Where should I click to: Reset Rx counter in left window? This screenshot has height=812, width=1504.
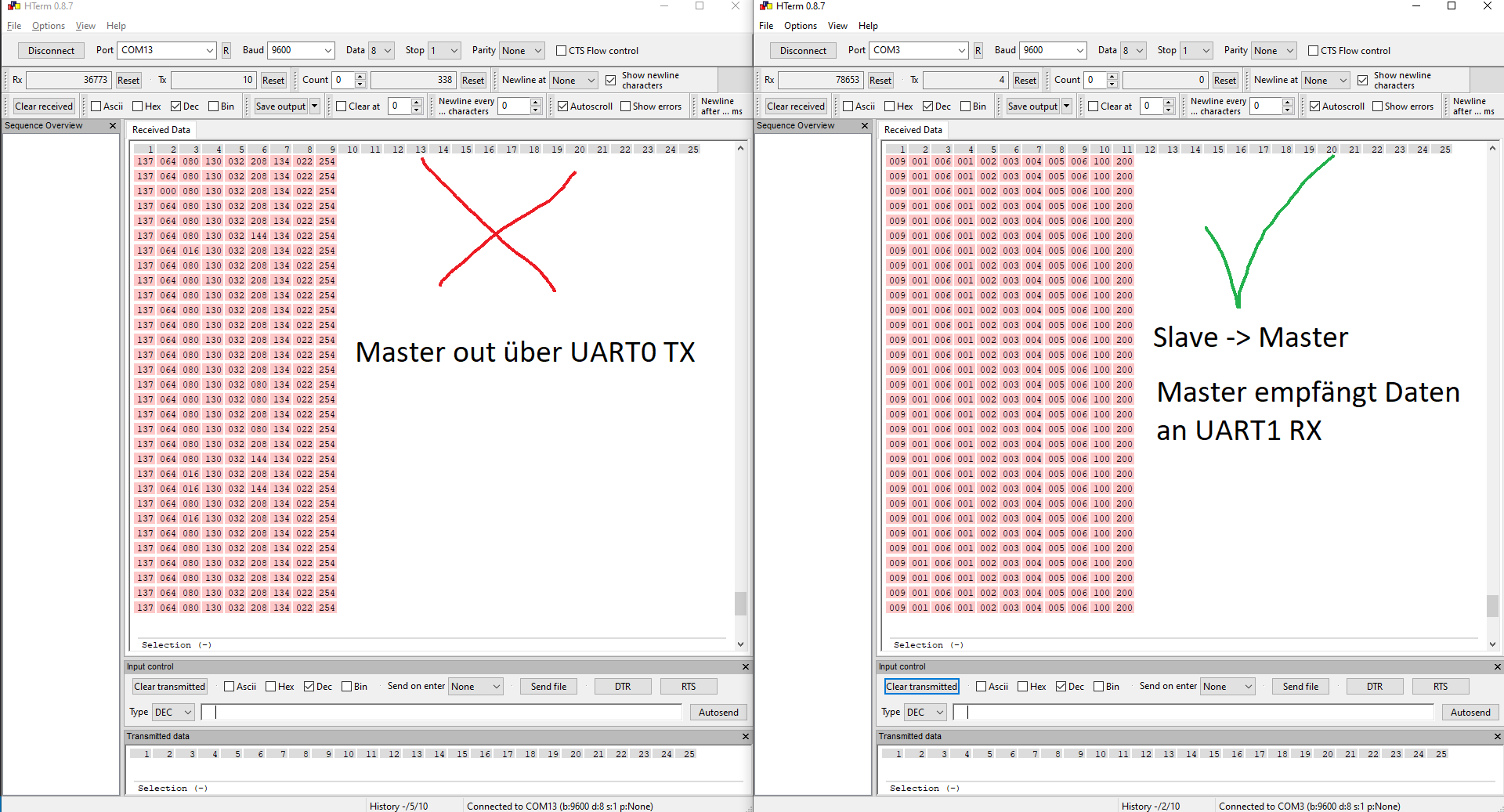coord(128,80)
